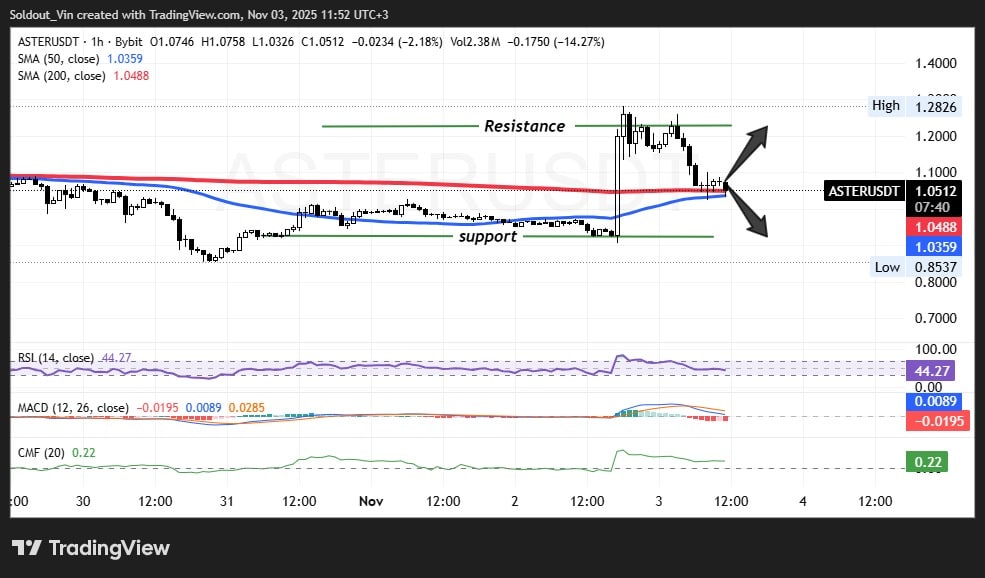The image size is (985, 578).
Task: Click the High 1.2826 price marker
Action: [x=912, y=107]
